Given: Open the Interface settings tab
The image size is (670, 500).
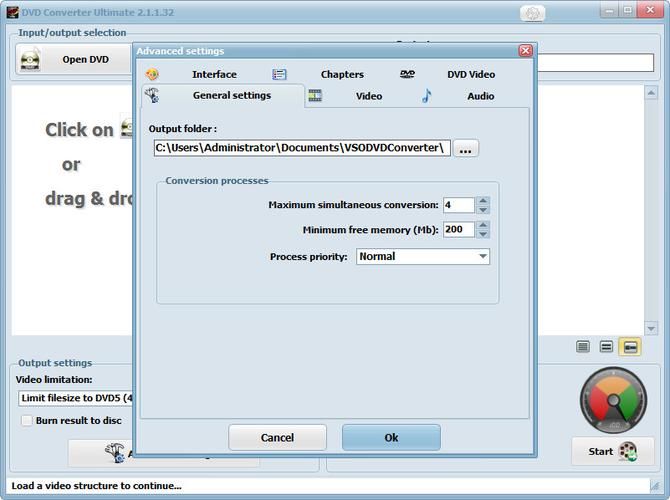Looking at the screenshot, I should (214, 74).
